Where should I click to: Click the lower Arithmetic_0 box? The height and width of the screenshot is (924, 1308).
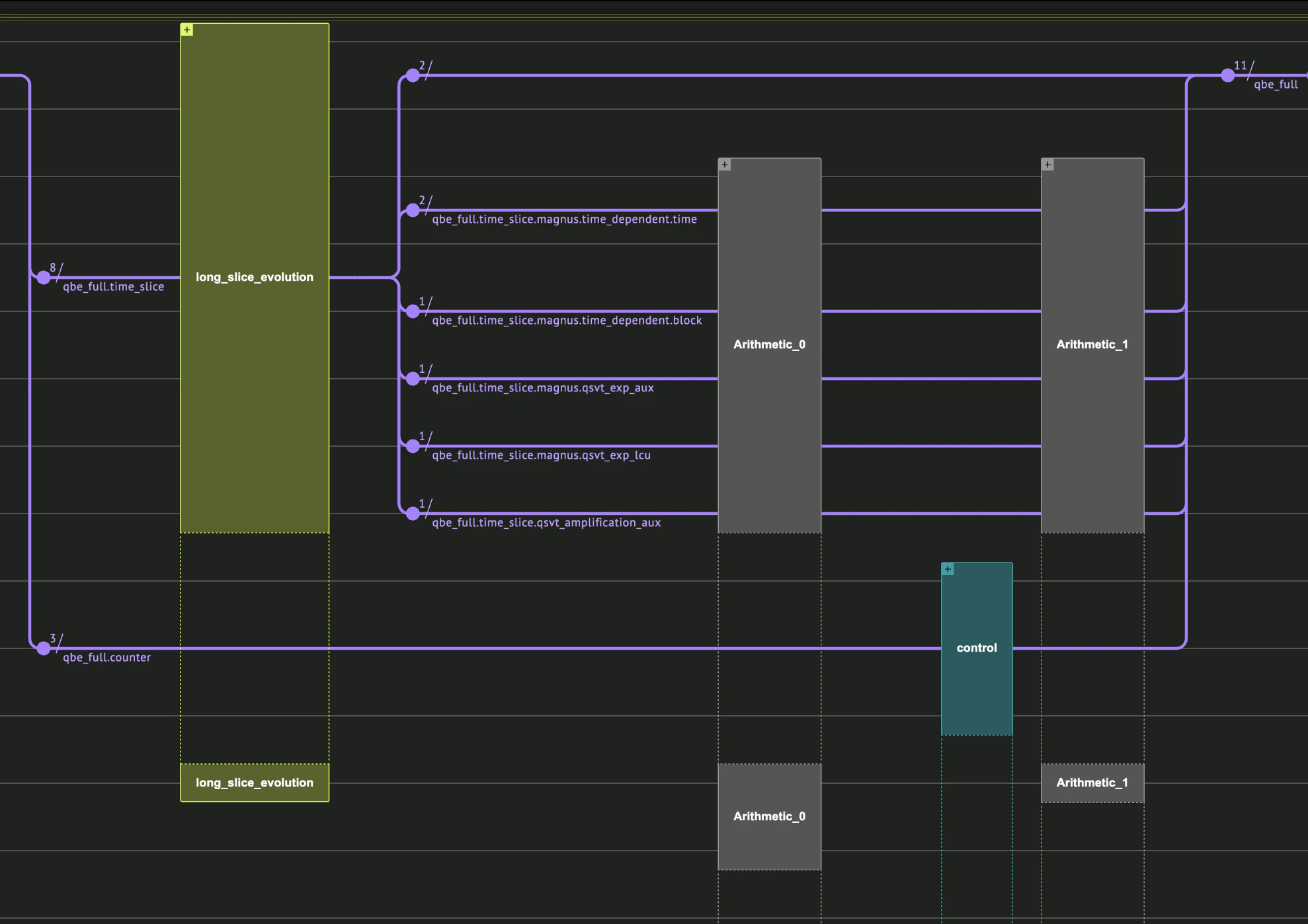coord(769,817)
